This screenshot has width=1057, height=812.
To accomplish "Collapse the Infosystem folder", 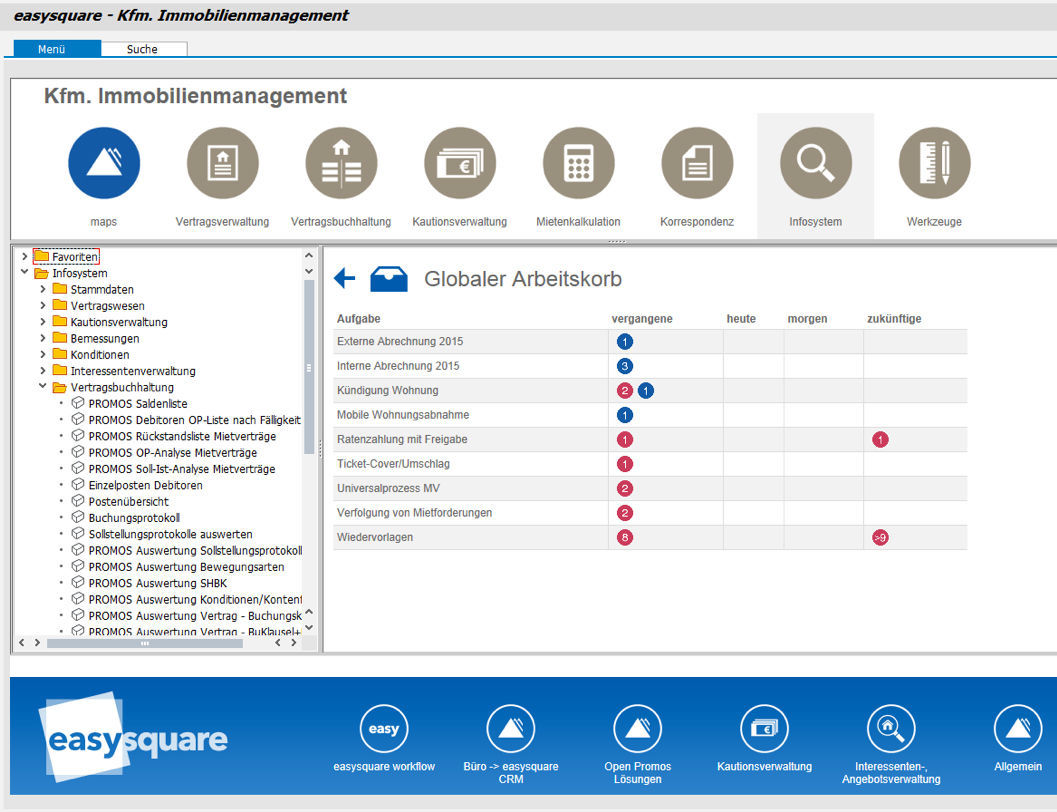I will click(26, 272).
